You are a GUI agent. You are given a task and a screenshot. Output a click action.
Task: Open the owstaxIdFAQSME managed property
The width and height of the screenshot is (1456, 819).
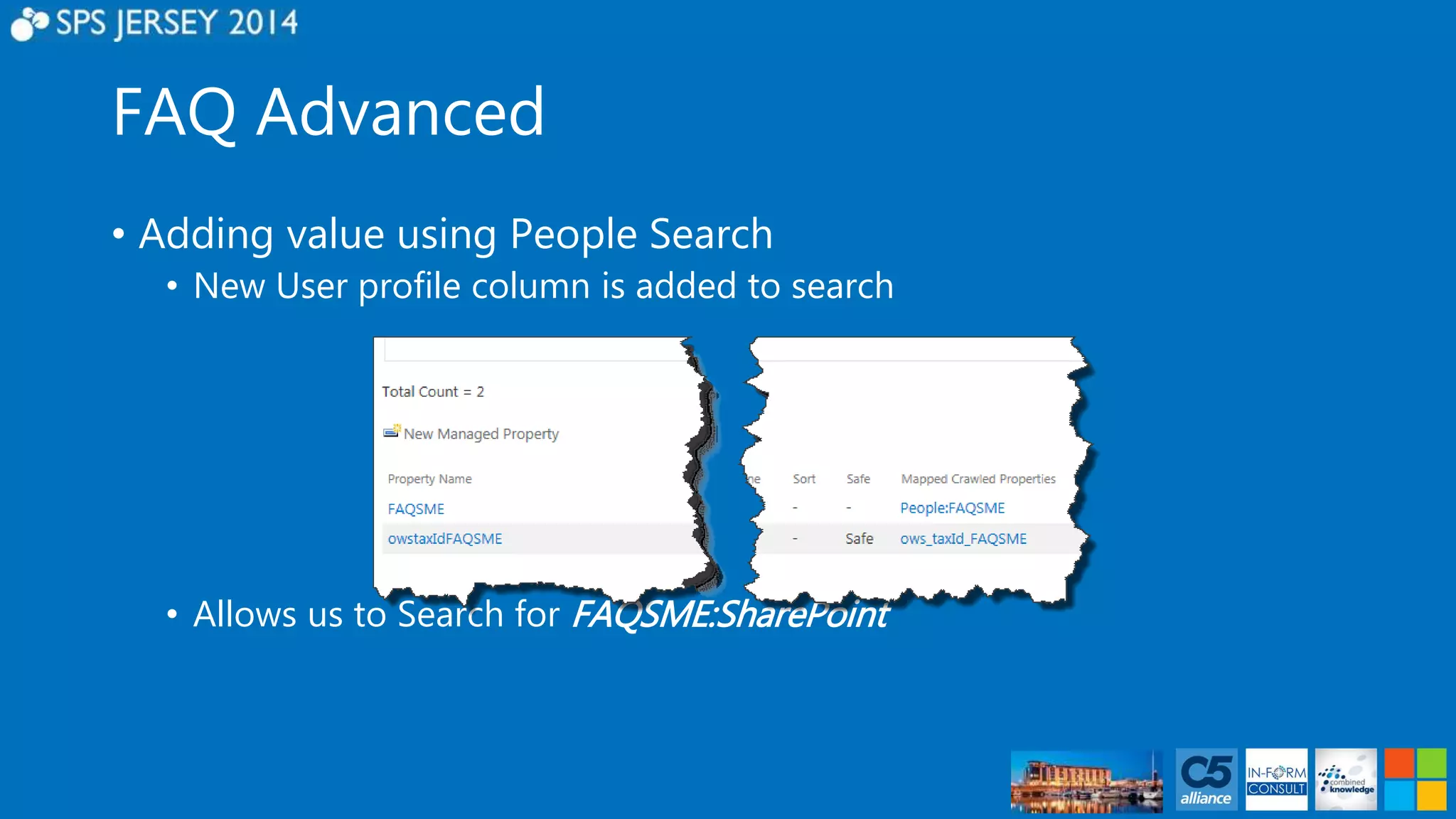445,539
